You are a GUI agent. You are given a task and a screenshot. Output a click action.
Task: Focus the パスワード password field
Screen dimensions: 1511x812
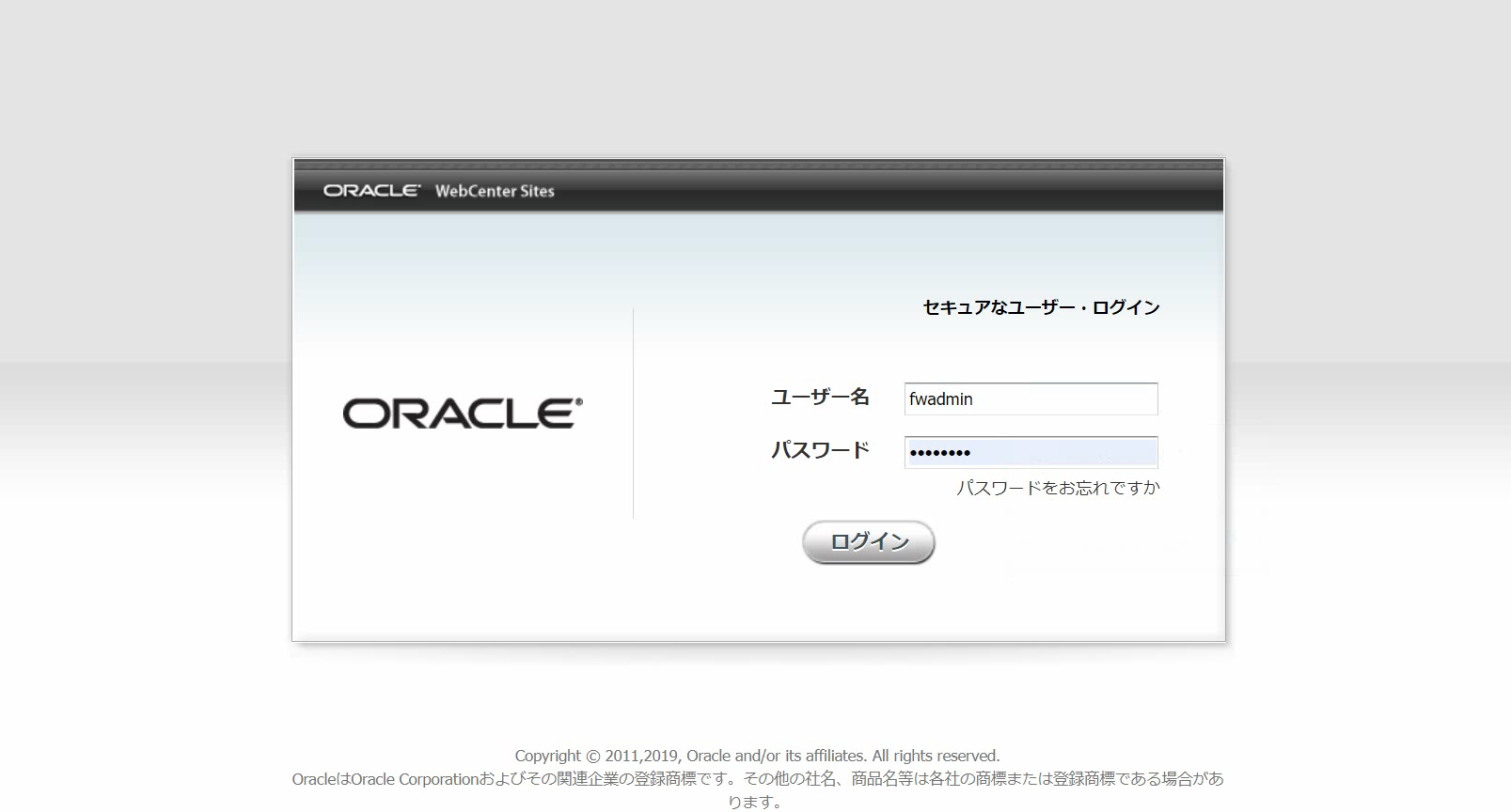[x=1031, y=452]
